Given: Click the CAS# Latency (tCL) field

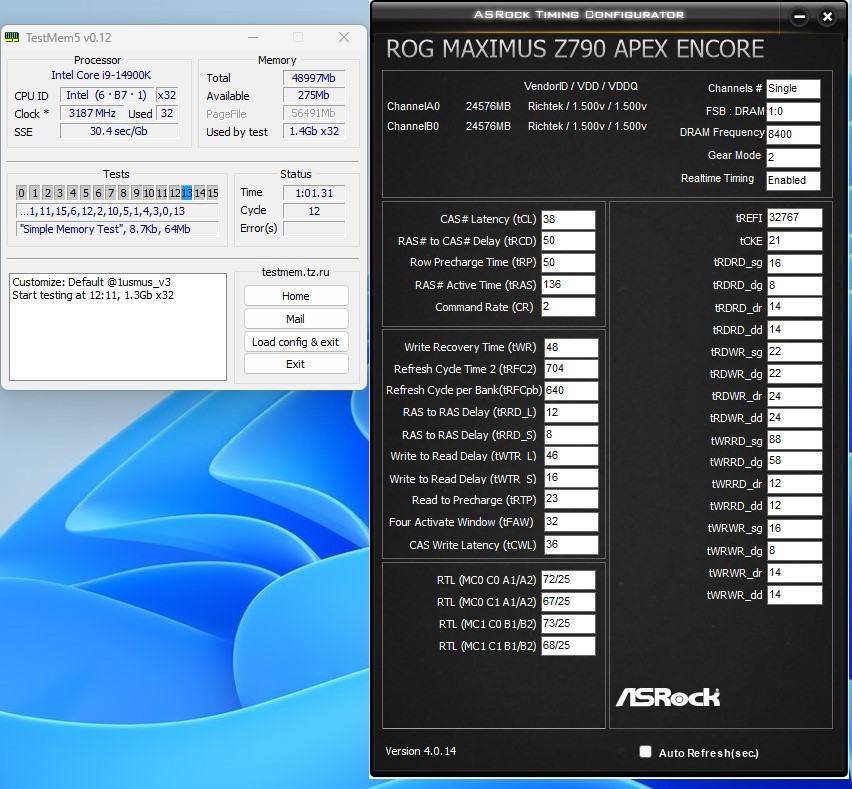Looking at the screenshot, I should click(568, 220).
